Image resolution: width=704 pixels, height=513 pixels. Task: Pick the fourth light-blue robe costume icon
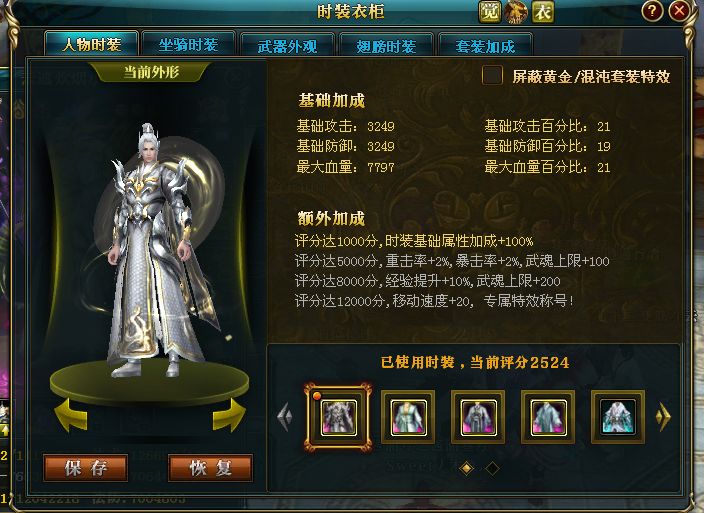pyautogui.click(x=548, y=417)
